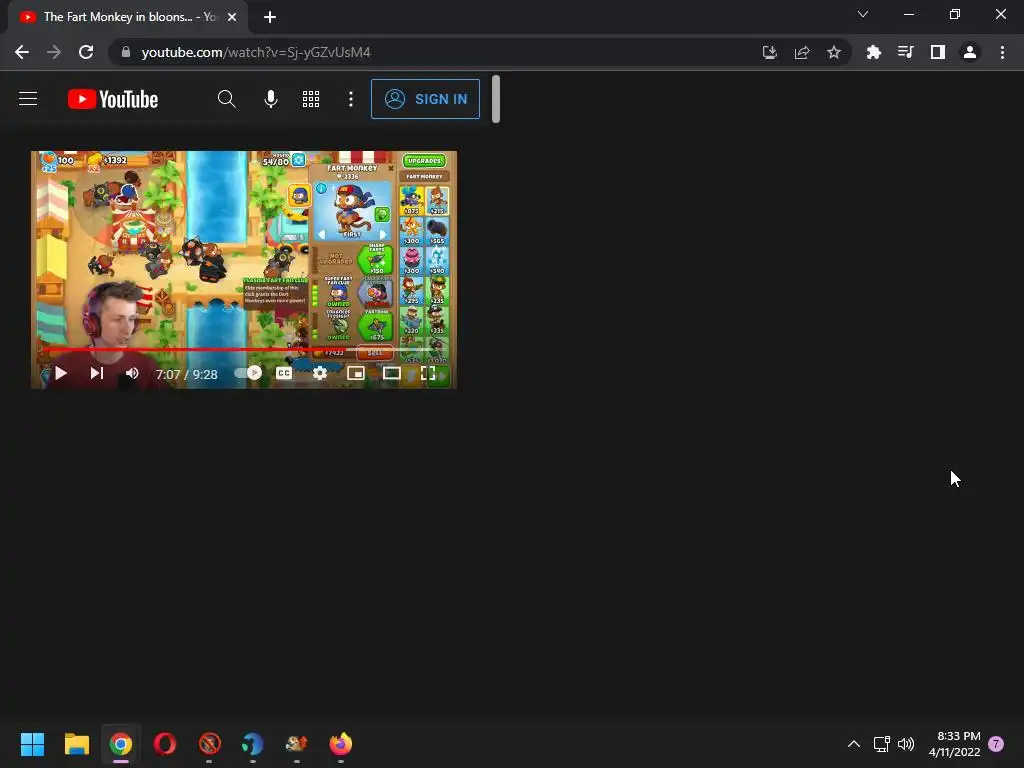Open the volume tray icon
This screenshot has height=768, width=1024.
point(906,744)
